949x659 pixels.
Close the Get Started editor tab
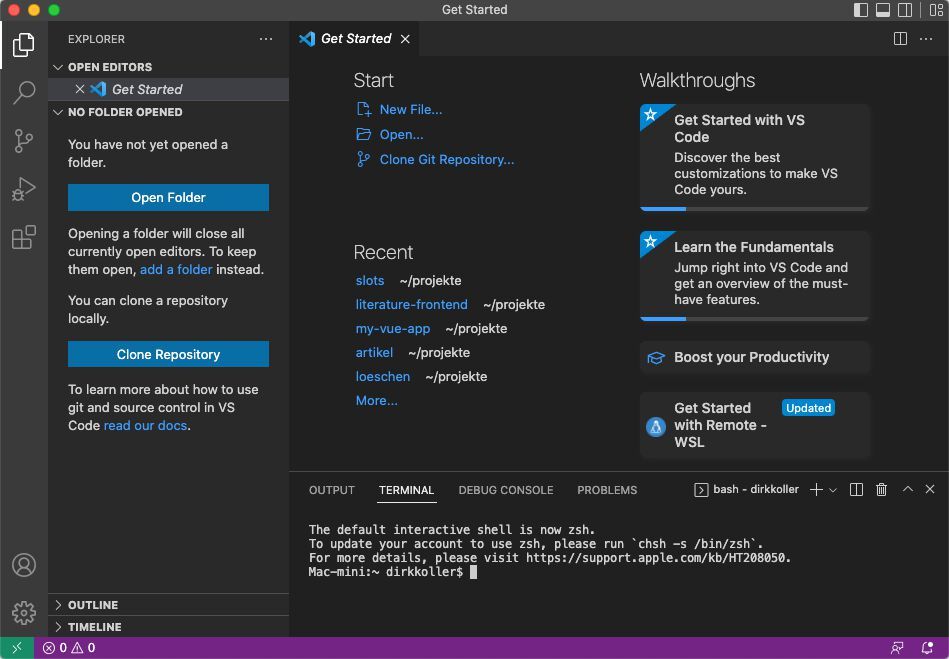pos(405,39)
